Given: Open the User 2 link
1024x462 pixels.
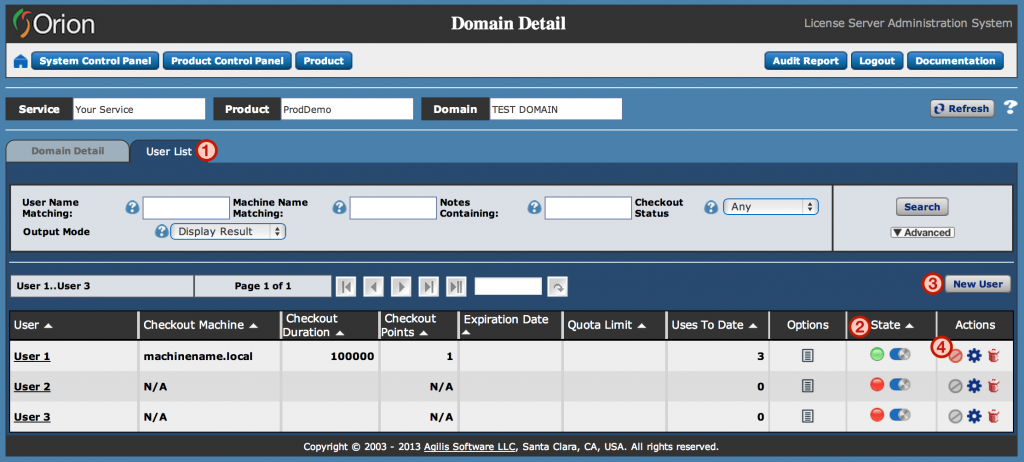Looking at the screenshot, I should [32, 386].
